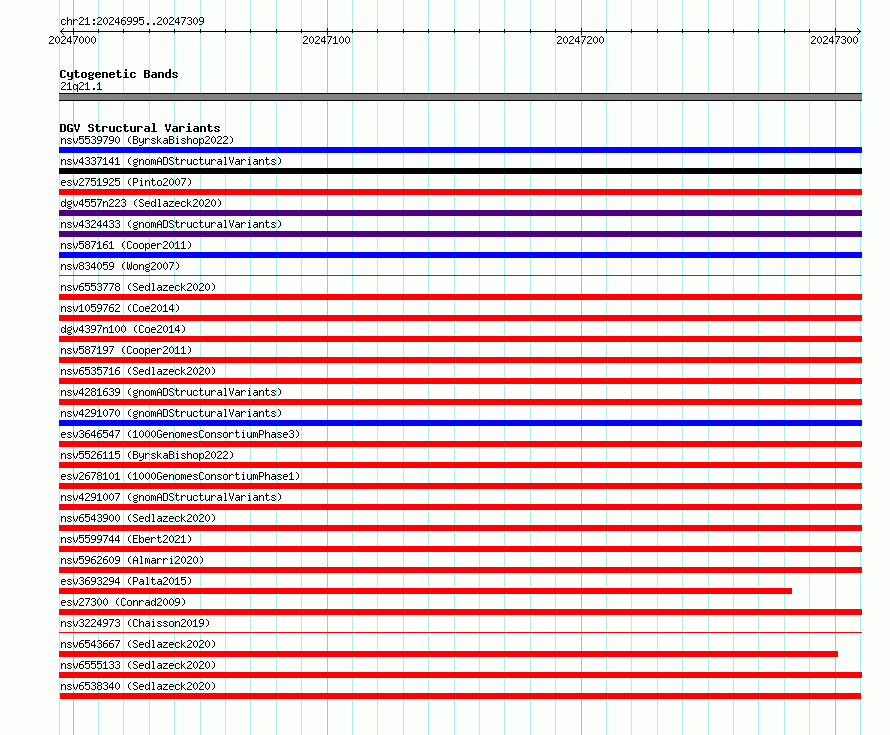Select the nsv5599744 (Ebert2021) label
Viewport: 890px width, 735px height.
click(126, 539)
